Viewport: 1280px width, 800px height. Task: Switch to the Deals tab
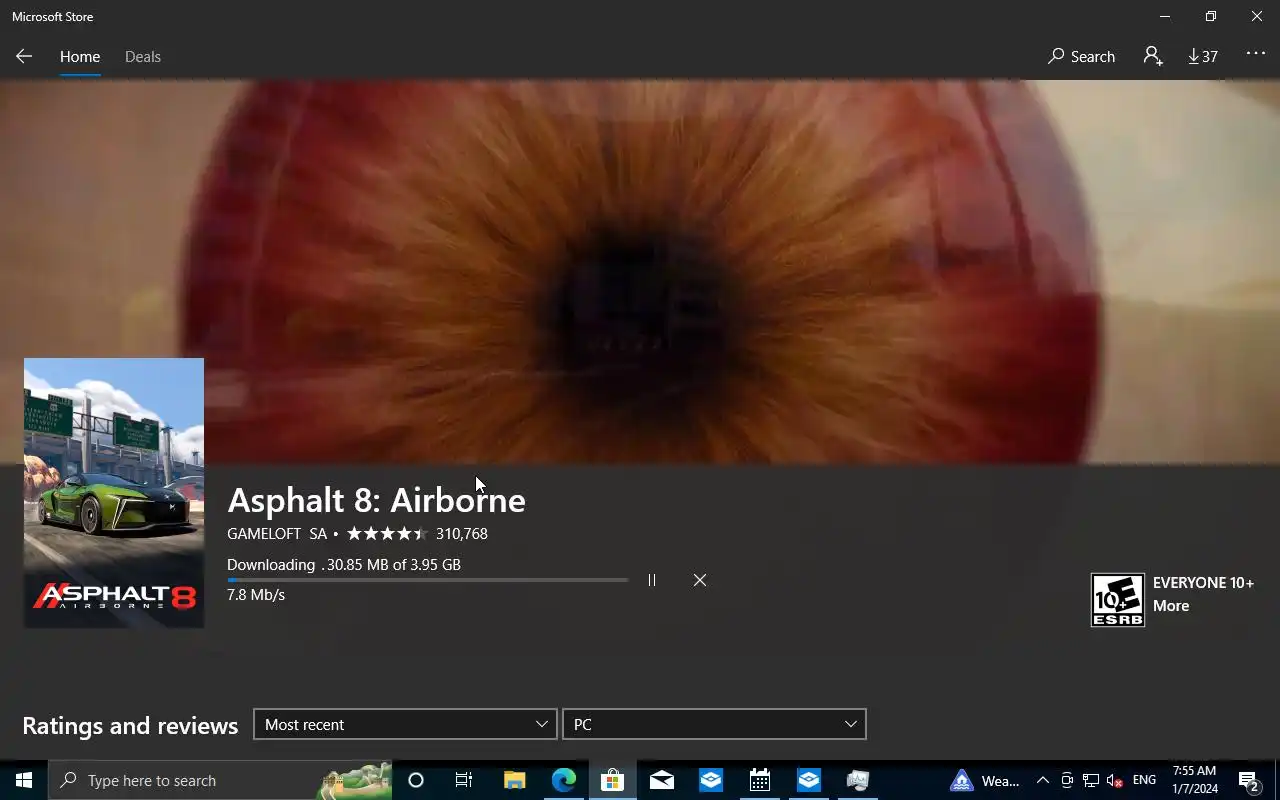(x=143, y=57)
